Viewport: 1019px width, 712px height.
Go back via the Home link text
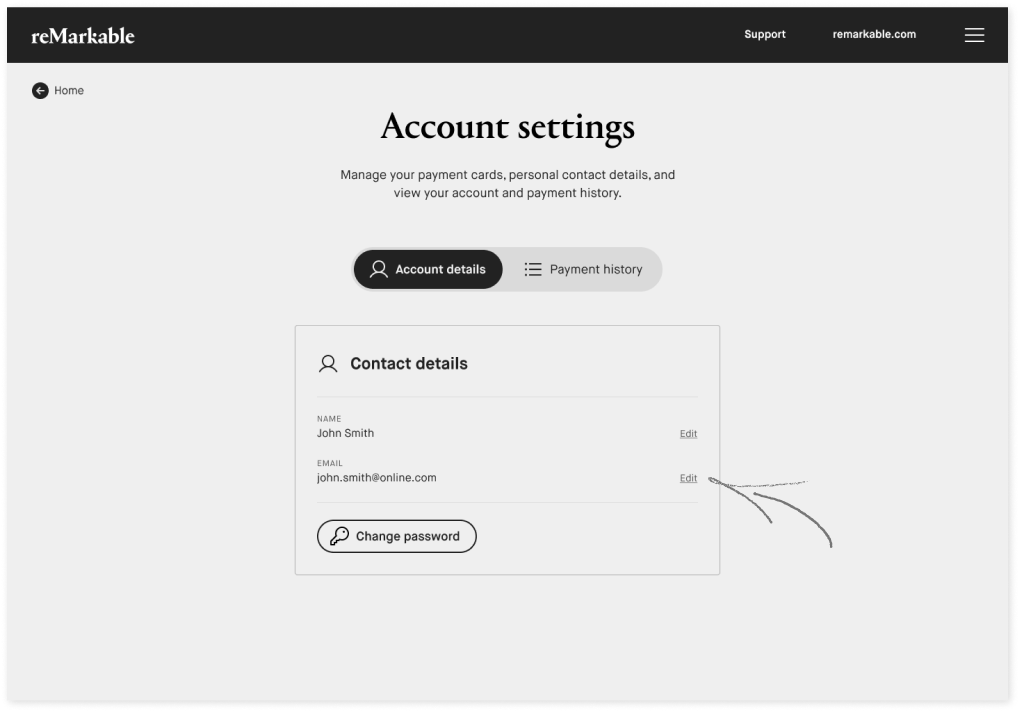point(69,90)
